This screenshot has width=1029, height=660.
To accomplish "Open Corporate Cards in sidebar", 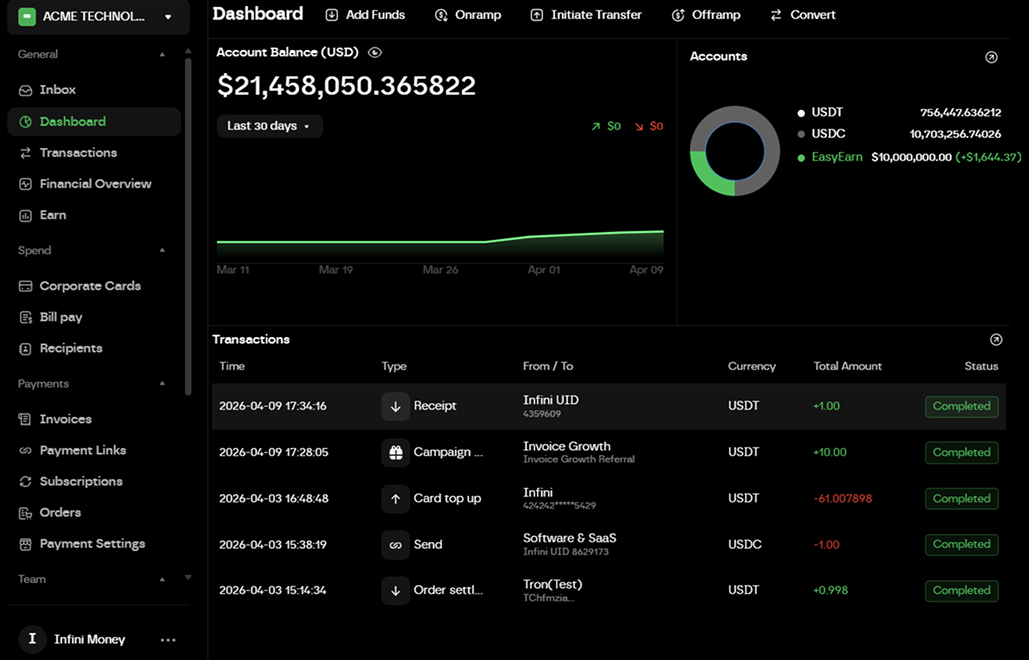I will point(90,286).
